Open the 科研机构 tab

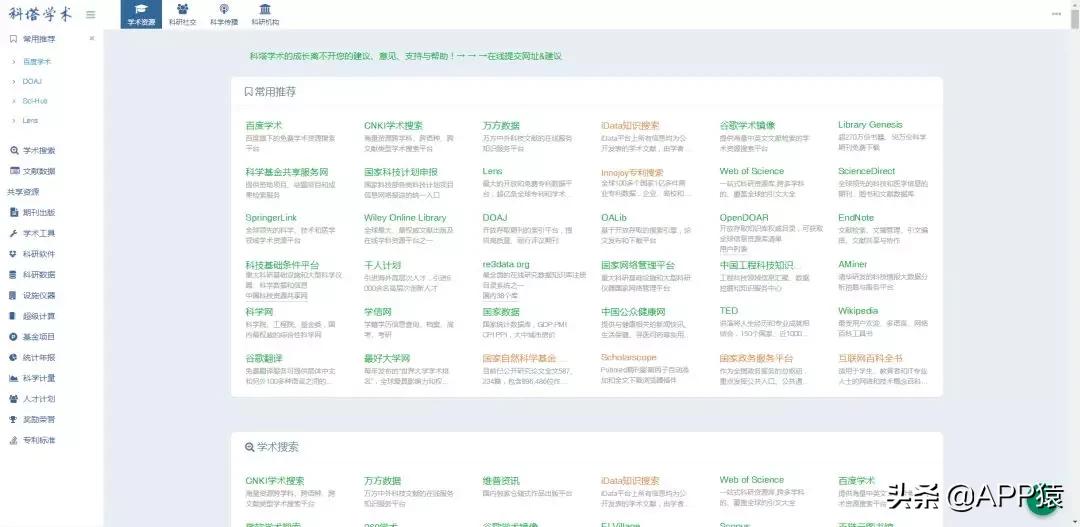tap(265, 14)
